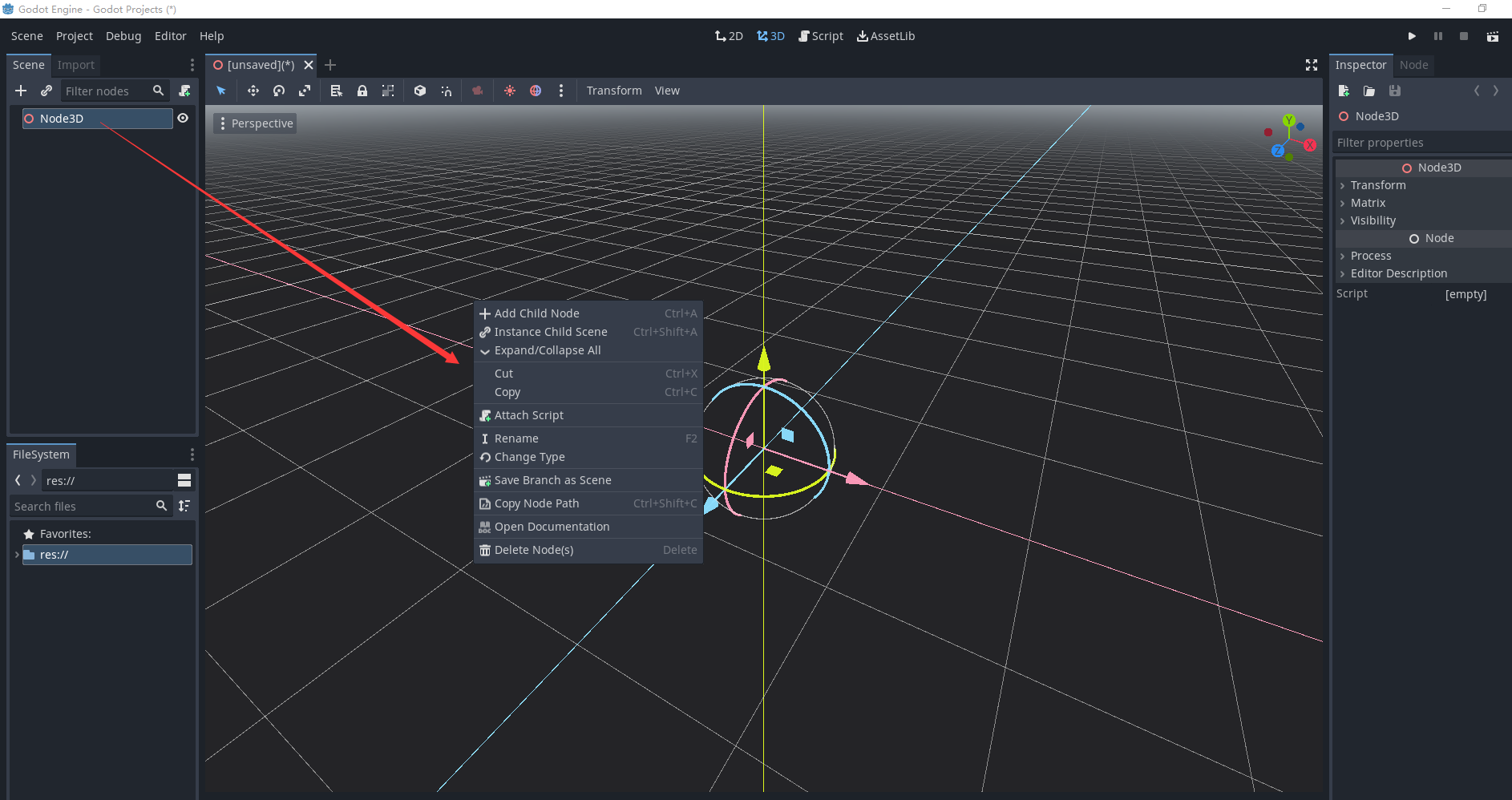The image size is (1512, 800).
Task: Expand the Visibility section in the Inspector
Action: (x=1373, y=220)
